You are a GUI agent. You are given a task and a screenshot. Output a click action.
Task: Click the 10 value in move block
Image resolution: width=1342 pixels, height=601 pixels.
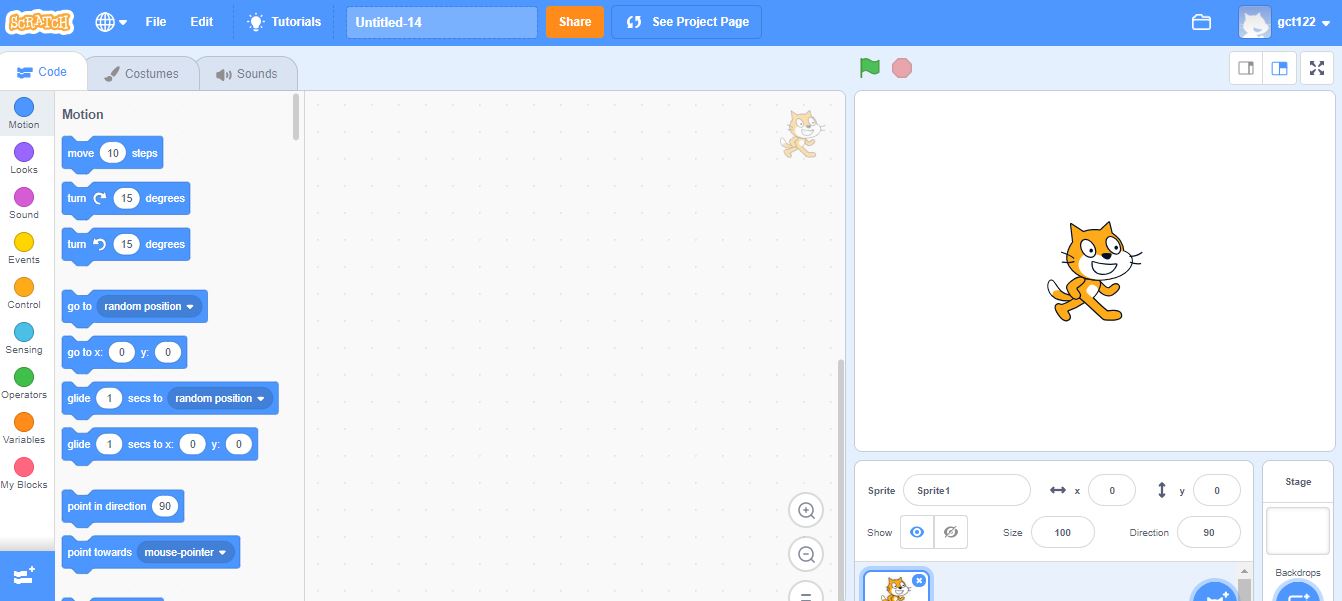click(x=113, y=153)
